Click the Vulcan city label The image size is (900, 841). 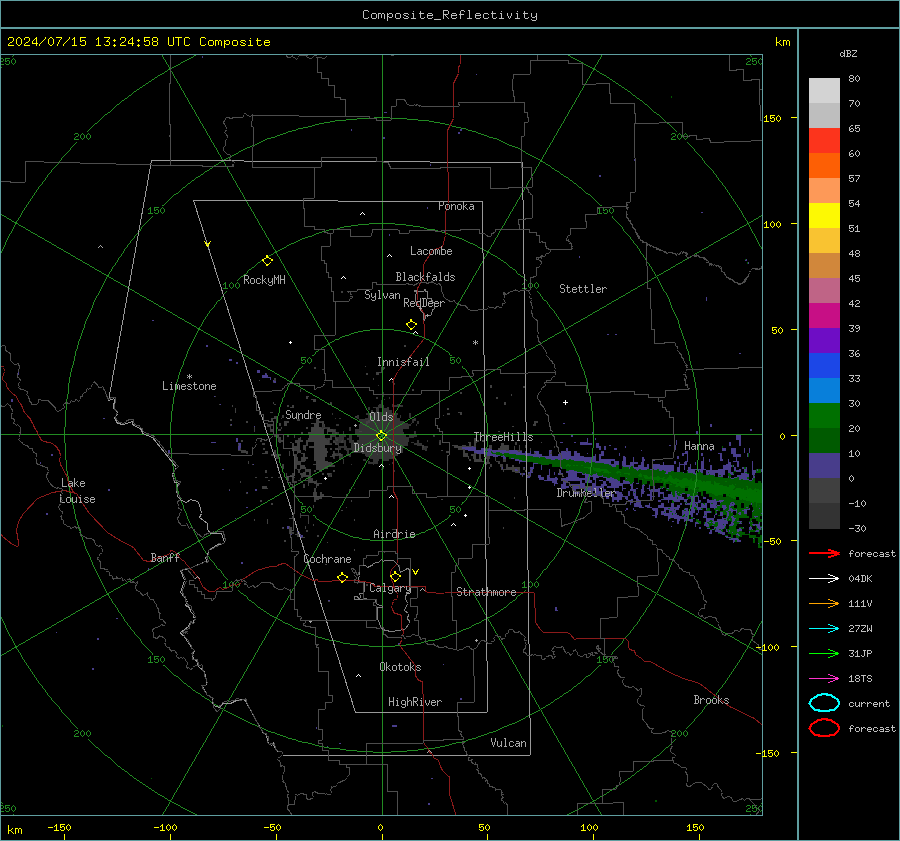click(508, 743)
